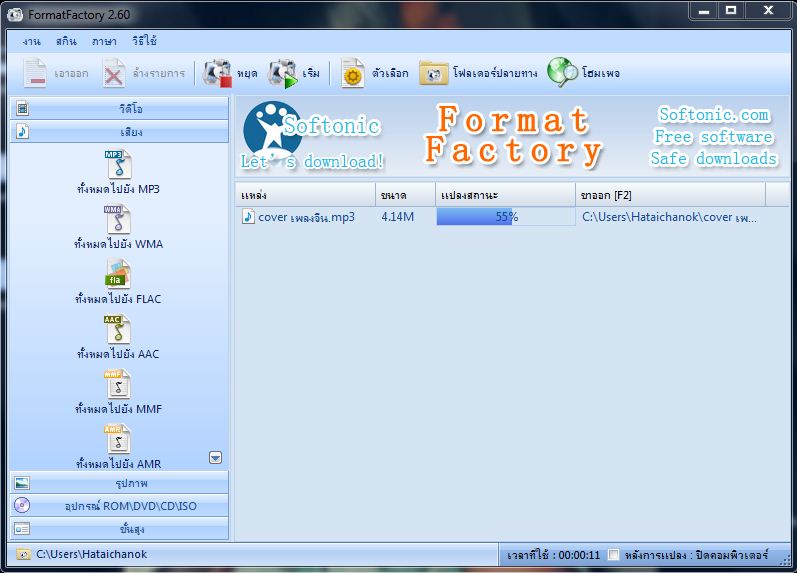Expand the ROM\DVD\CD\ISO device section
Image resolution: width=797 pixels, height=573 pixels.
point(119,506)
